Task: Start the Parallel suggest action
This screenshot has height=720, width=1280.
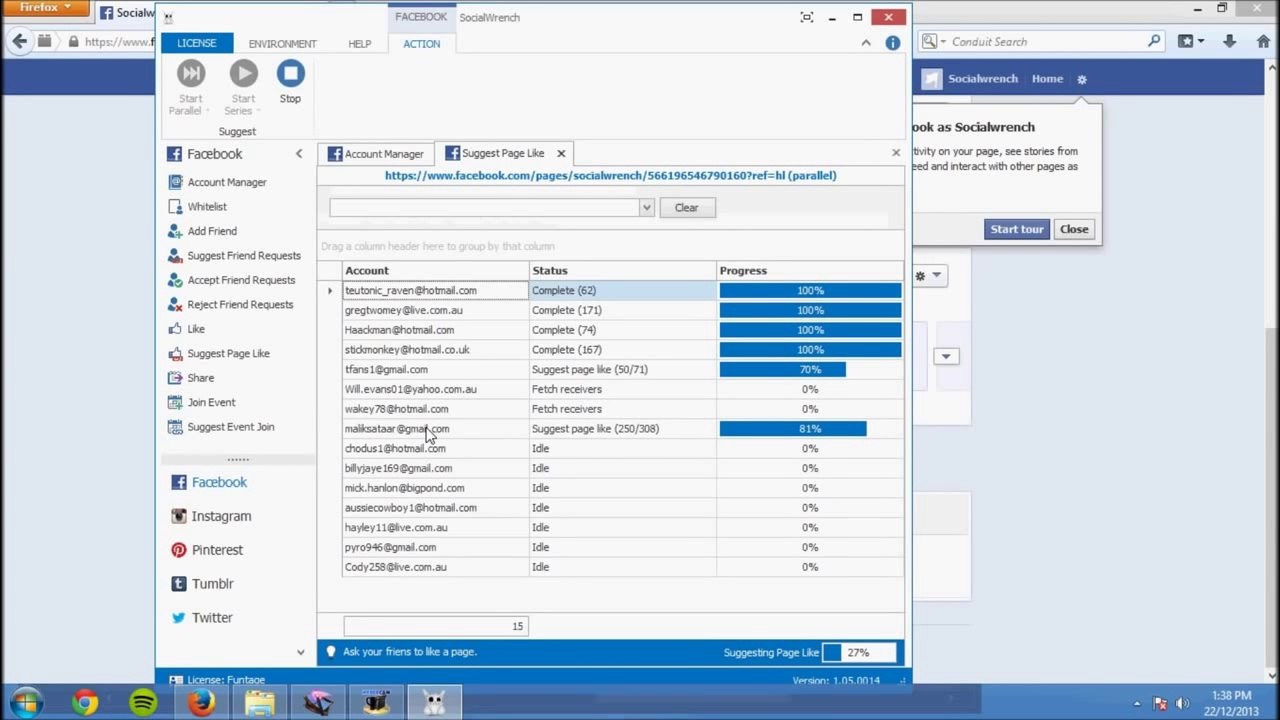Action: 190,87
